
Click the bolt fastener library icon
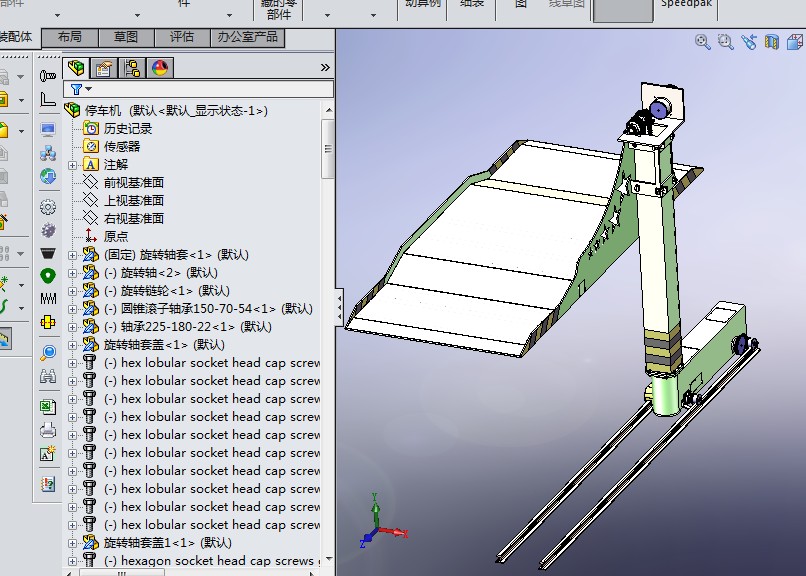(48, 76)
